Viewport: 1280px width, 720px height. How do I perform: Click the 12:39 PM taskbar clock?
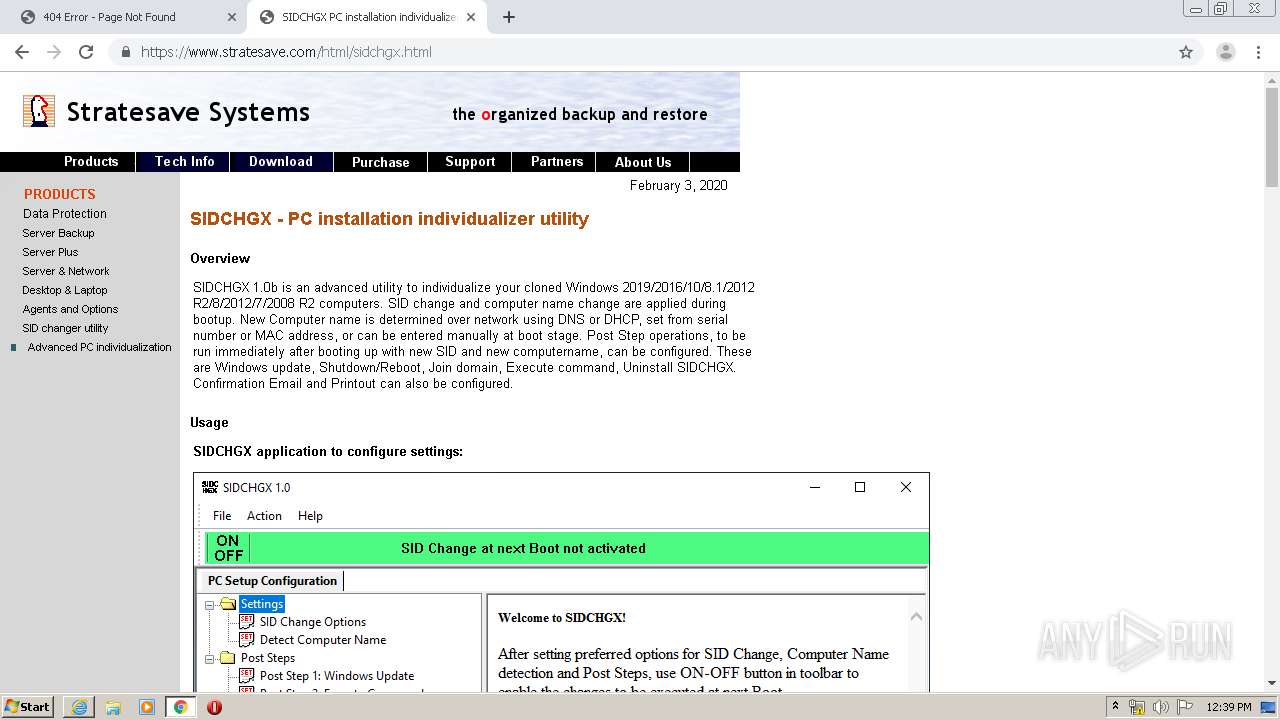[1229, 707]
